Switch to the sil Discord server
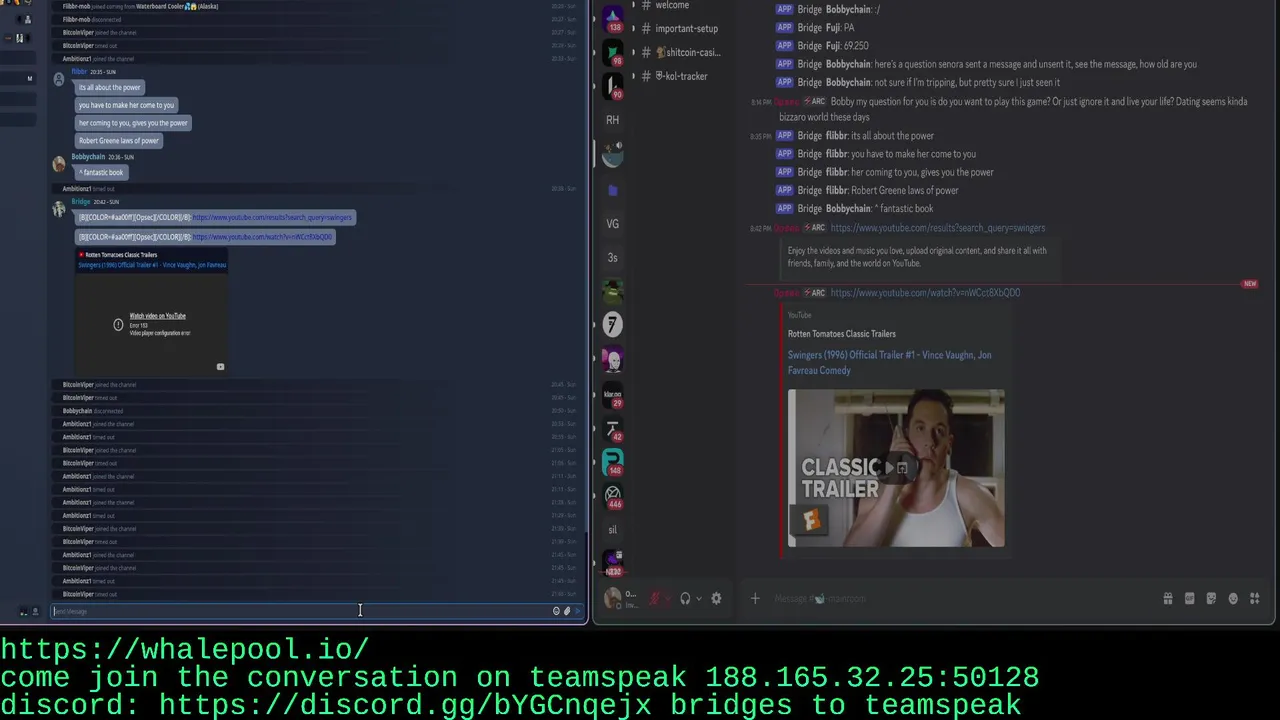Image resolution: width=1280 pixels, height=720 pixels. pos(613,530)
